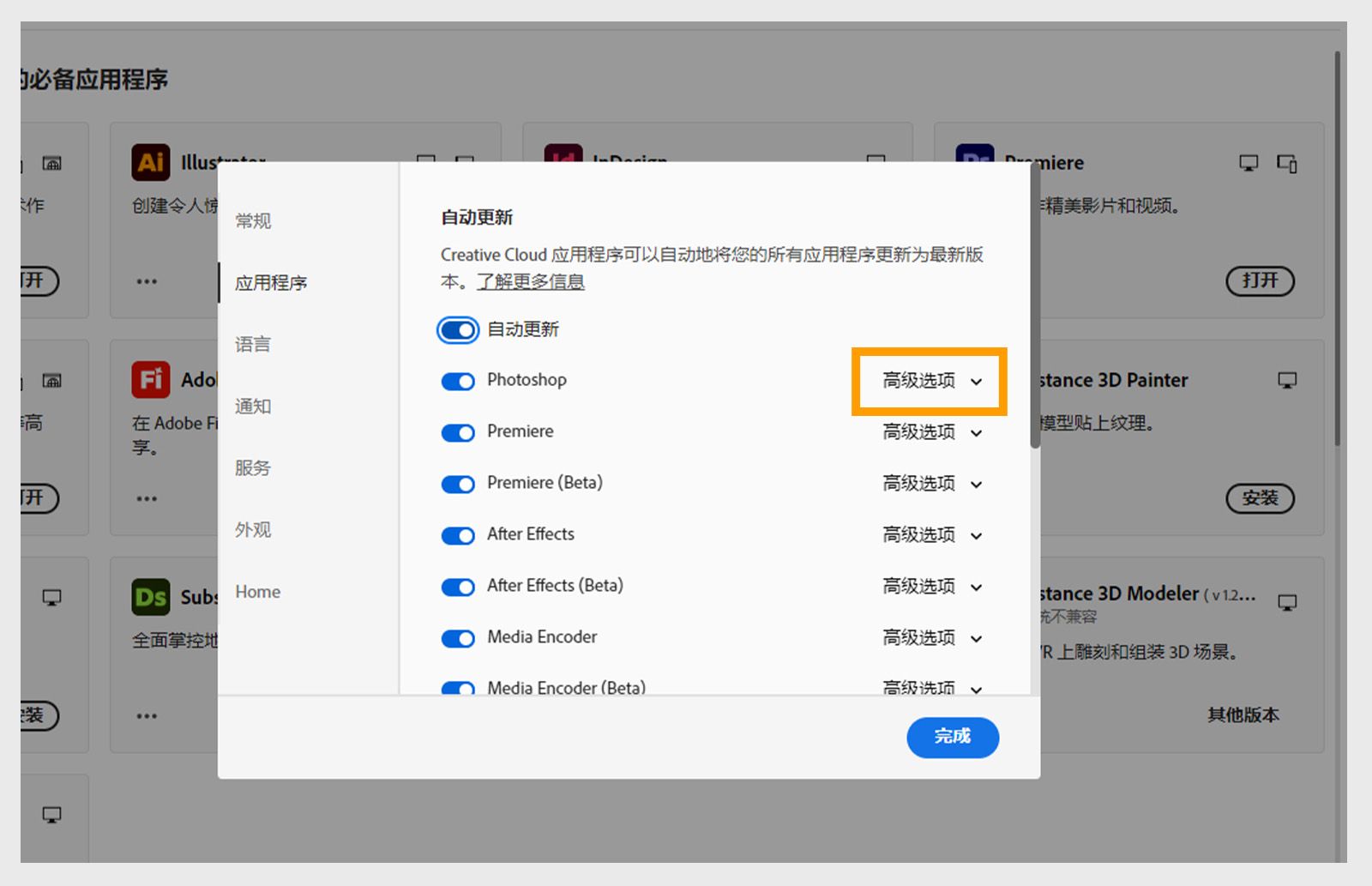Screen dimensions: 1372x886
Task: Click the Substance Designer Ds app icon
Action: pos(151,597)
